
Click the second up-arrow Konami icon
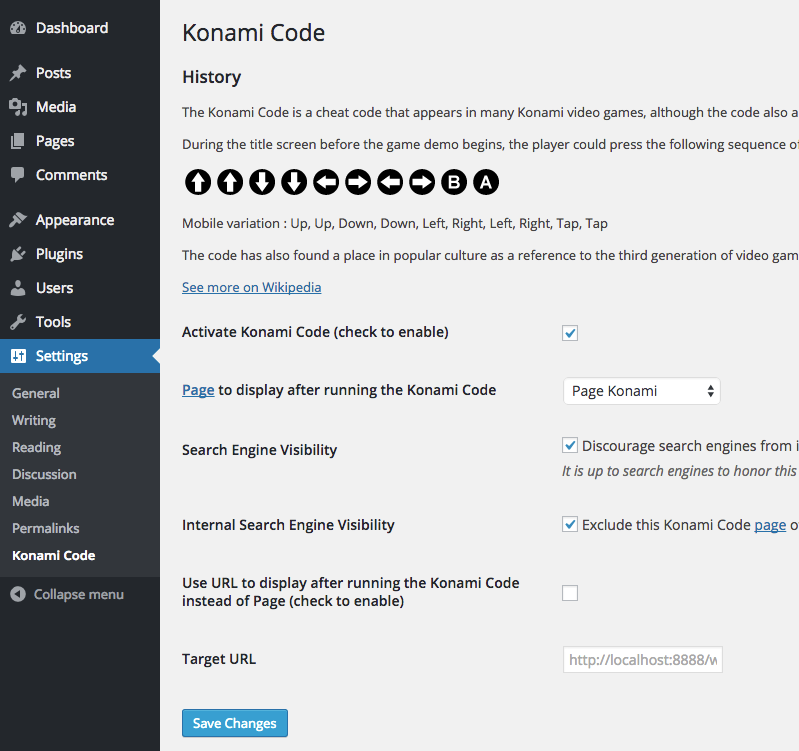click(230, 182)
